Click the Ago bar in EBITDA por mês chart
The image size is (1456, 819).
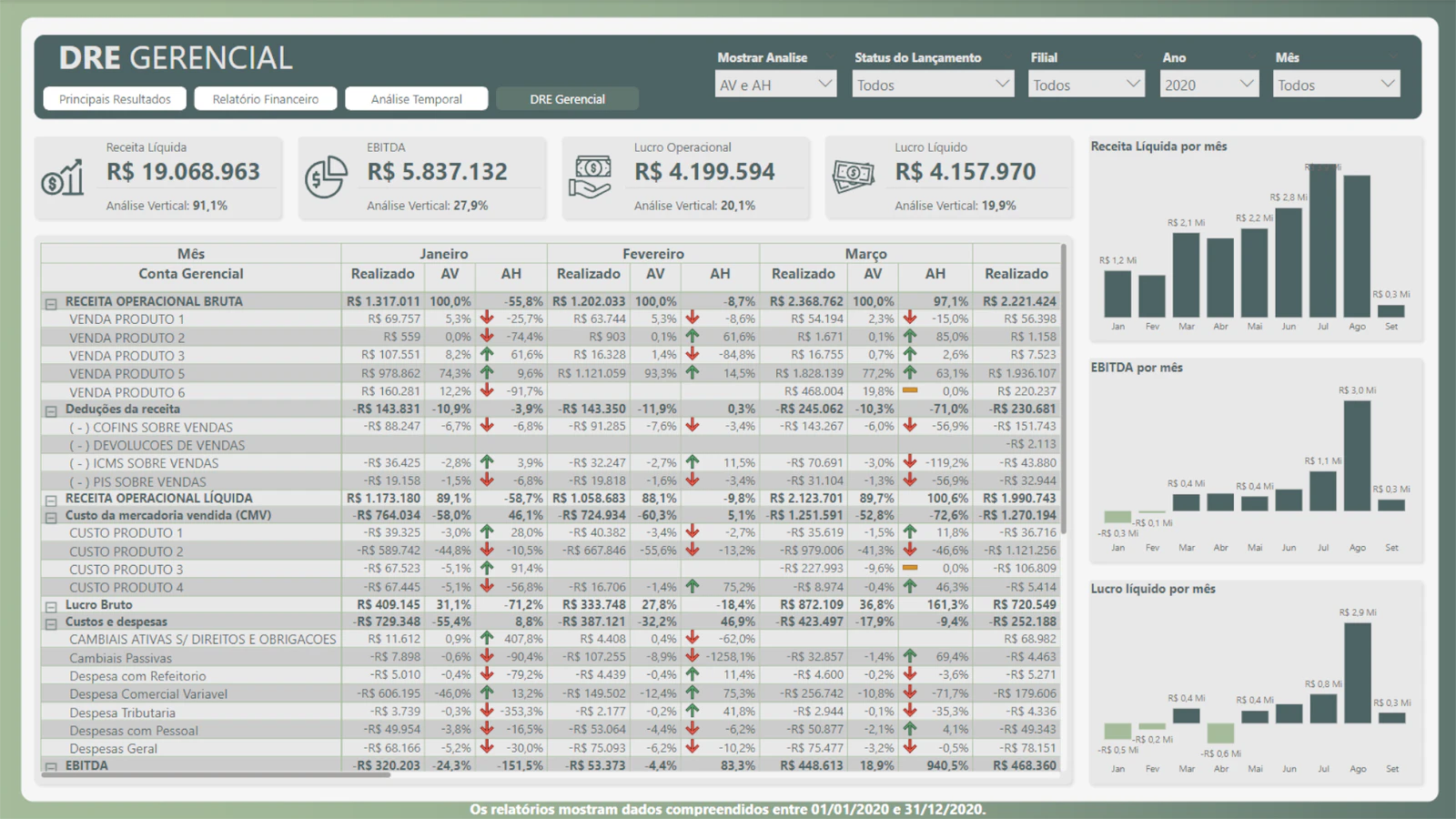[1357, 455]
